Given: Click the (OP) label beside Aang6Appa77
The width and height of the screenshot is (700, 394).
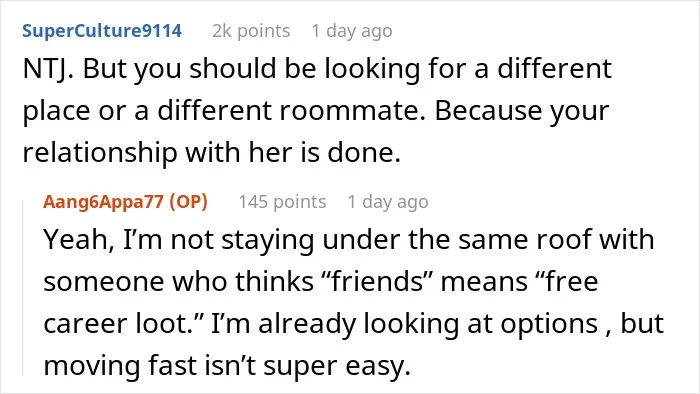Looking at the screenshot, I should (188, 202).
